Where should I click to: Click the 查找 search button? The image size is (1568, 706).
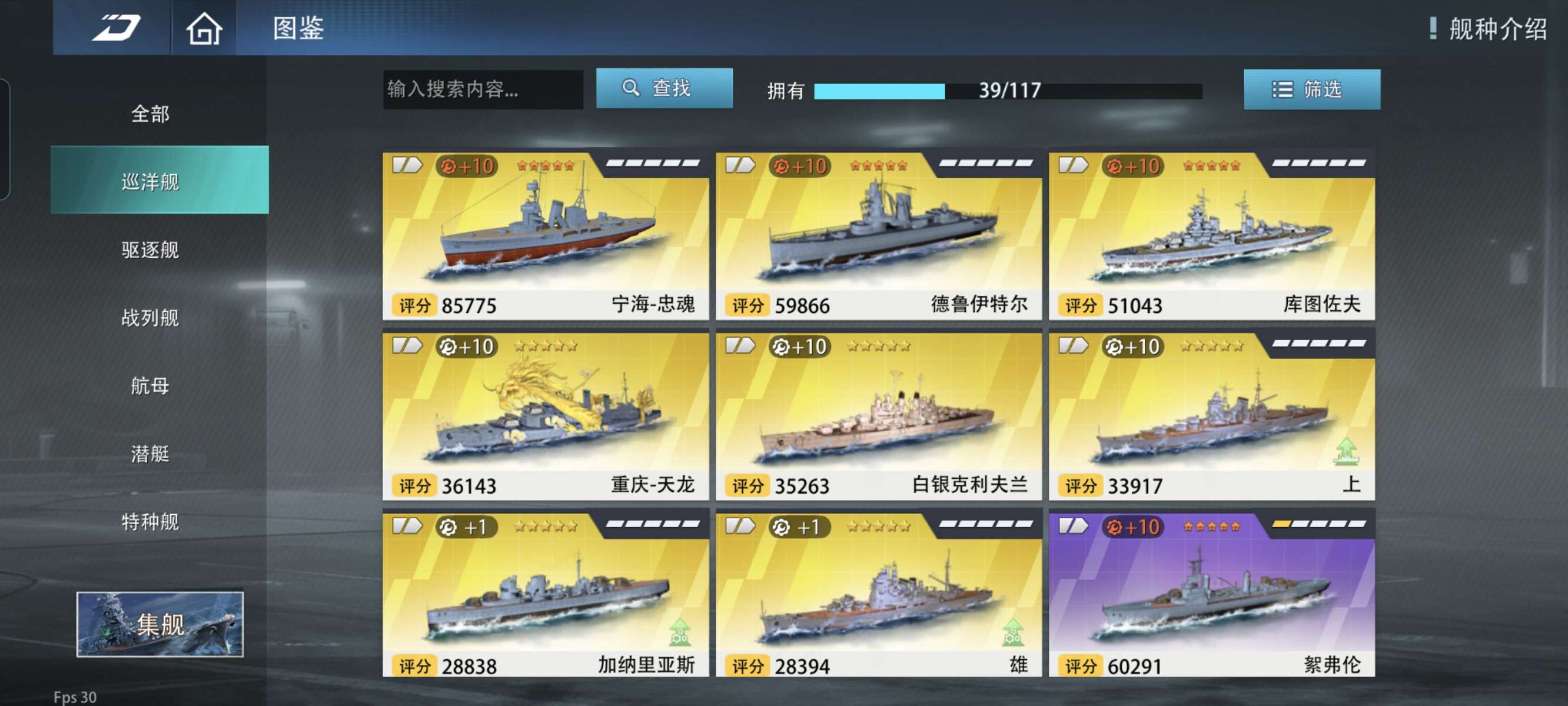pos(664,88)
